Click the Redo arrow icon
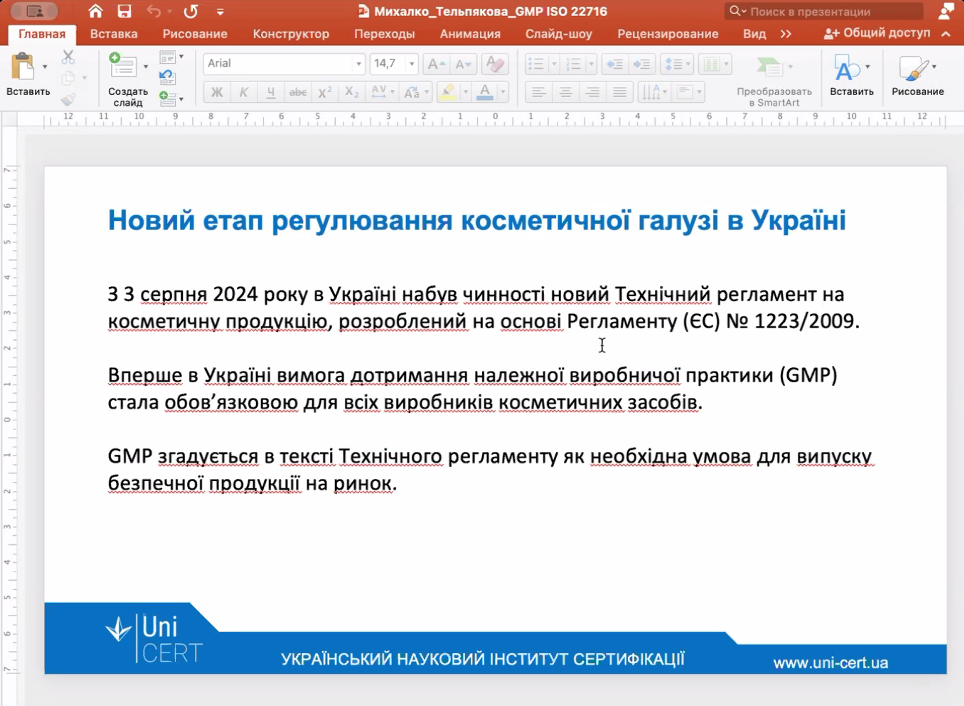Viewport: 964px width, 706px height. pos(190,12)
